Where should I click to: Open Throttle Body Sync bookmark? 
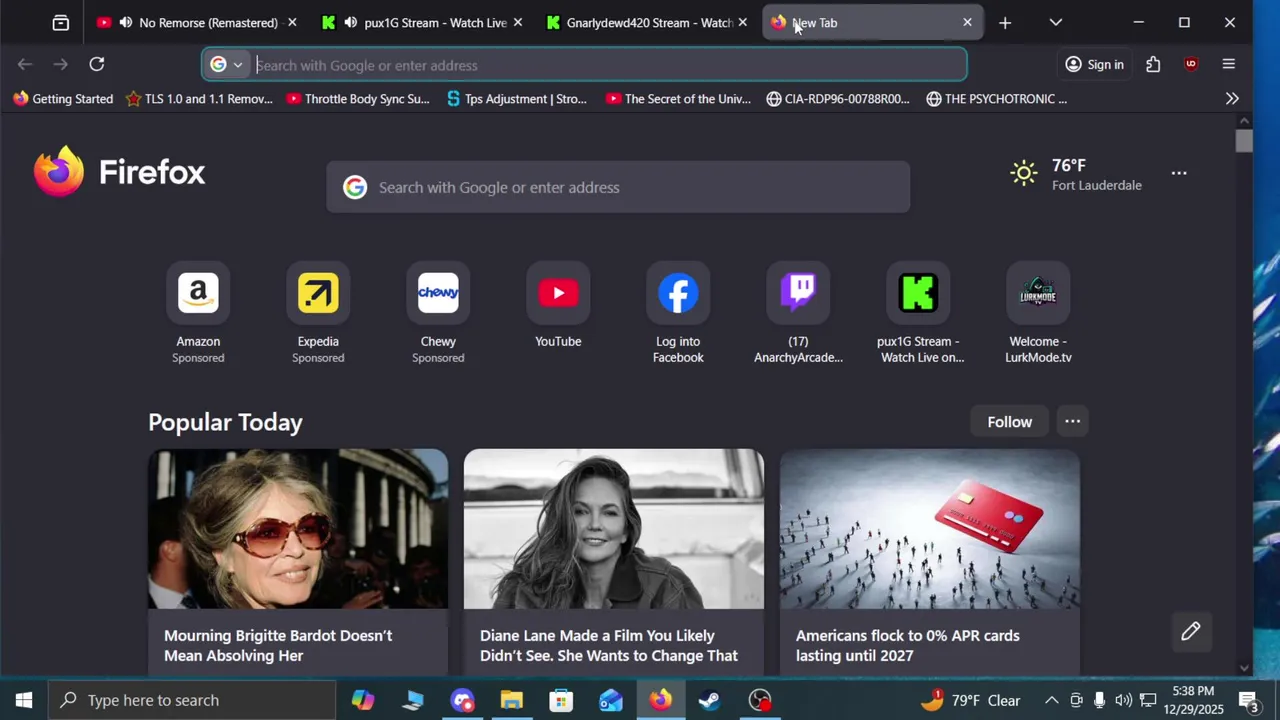tap(358, 98)
